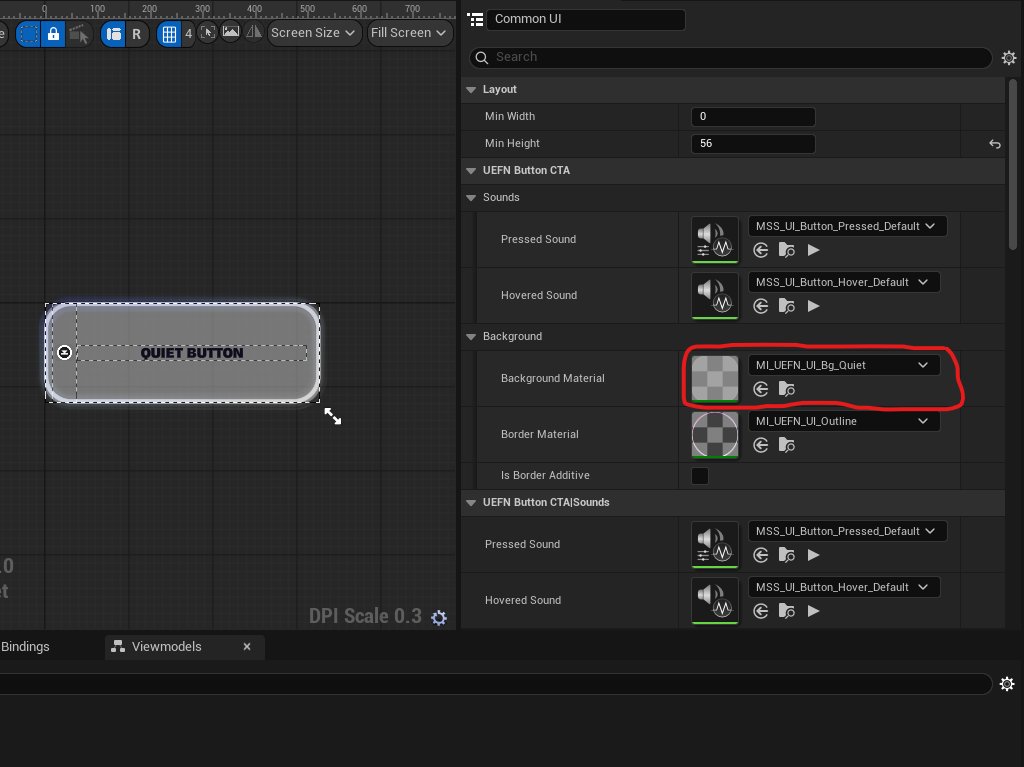Viewport: 1024px width, 767px height.
Task: Toggle the layout transform mode button
Action: 114,33
